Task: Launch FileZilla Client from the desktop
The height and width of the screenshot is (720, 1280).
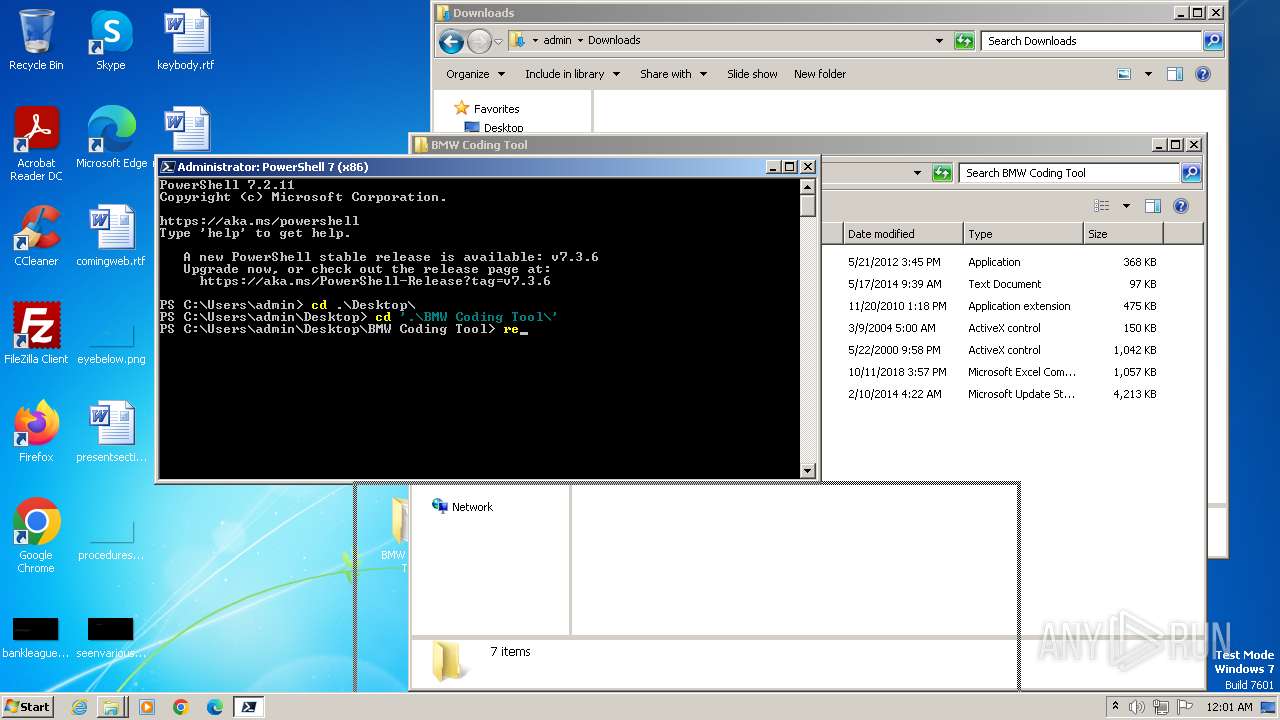Action: coord(36,334)
